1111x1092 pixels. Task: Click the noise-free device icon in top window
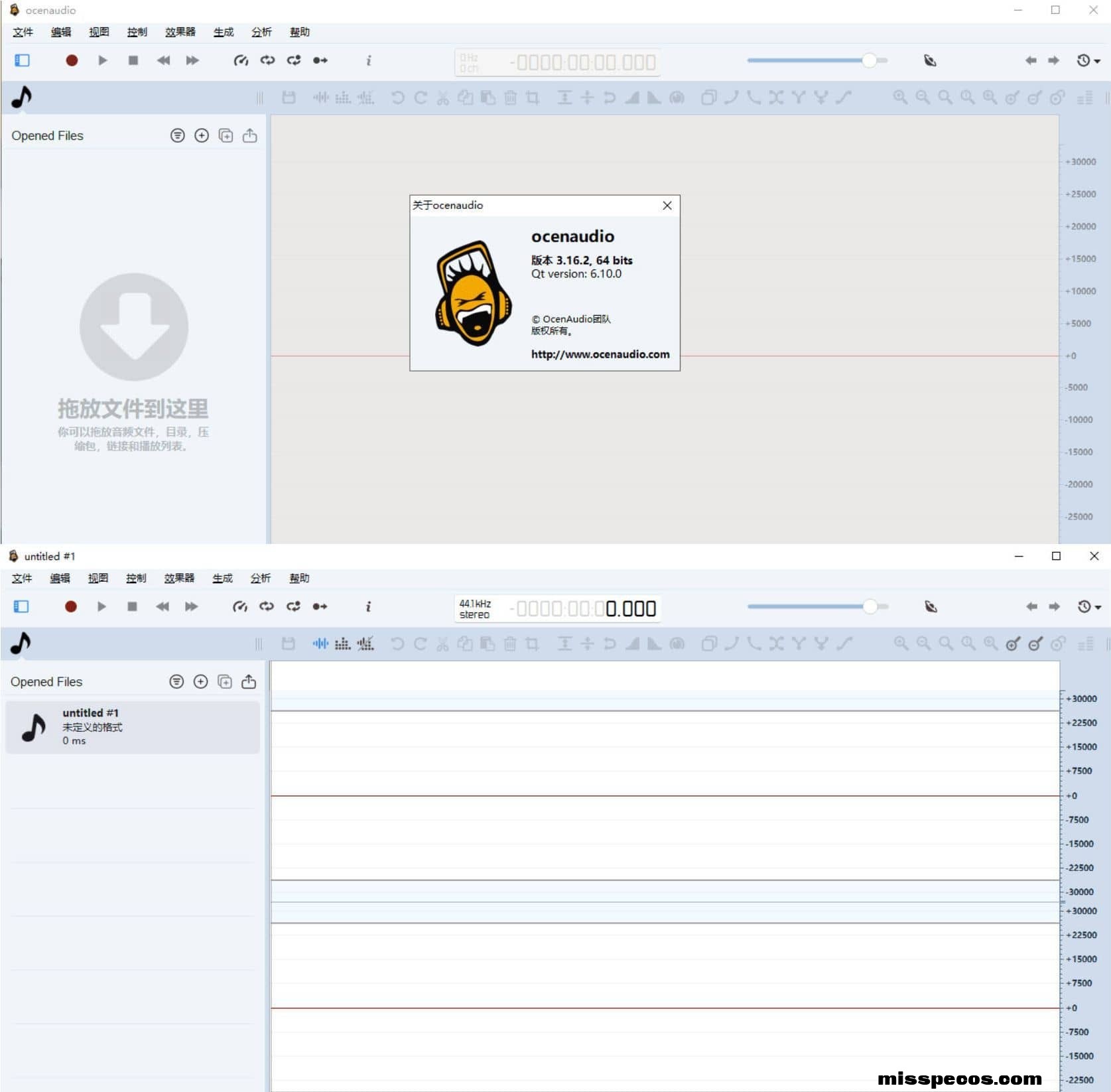pos(930,60)
